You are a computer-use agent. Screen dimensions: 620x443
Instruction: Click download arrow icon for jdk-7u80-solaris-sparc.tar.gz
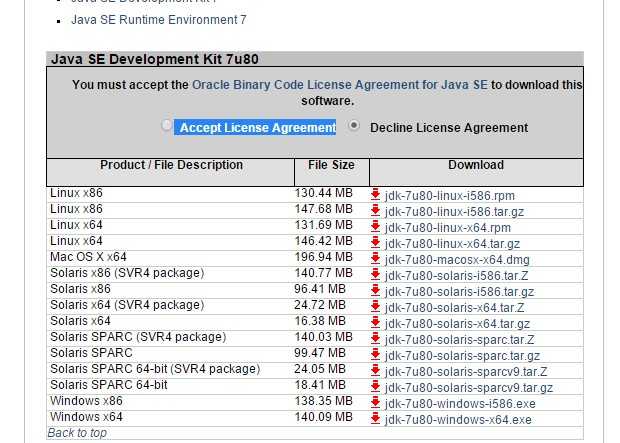[375, 355]
